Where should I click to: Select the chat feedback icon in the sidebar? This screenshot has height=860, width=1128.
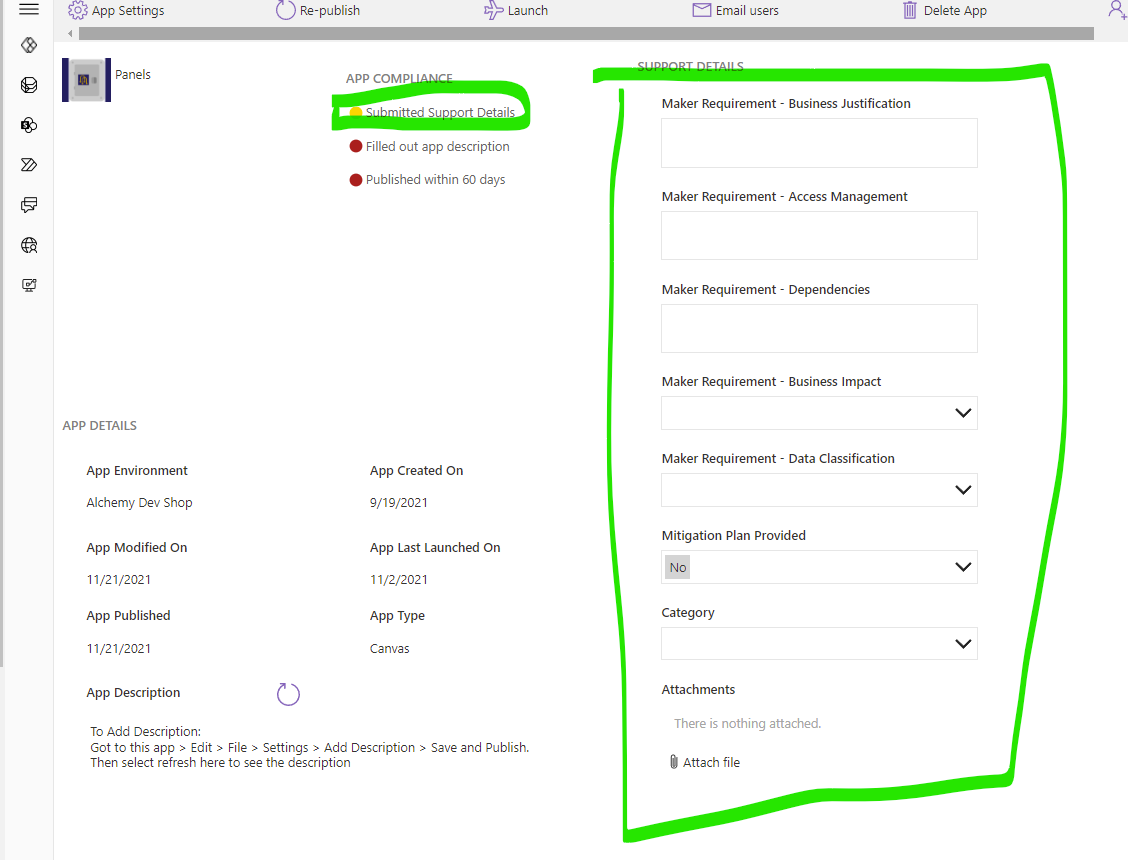tap(28, 205)
